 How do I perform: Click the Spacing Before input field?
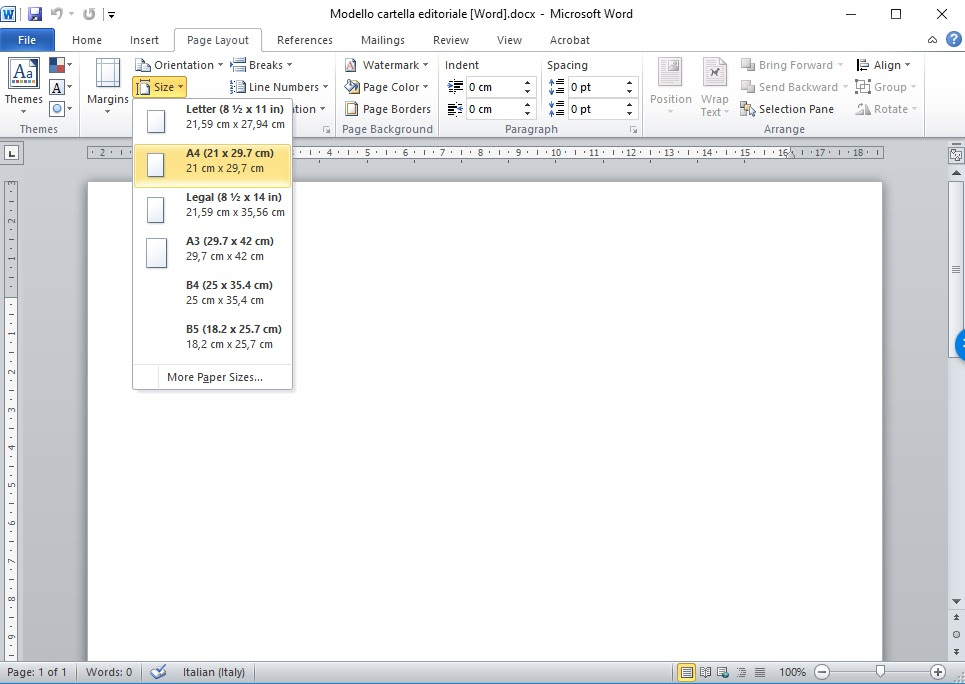point(596,87)
